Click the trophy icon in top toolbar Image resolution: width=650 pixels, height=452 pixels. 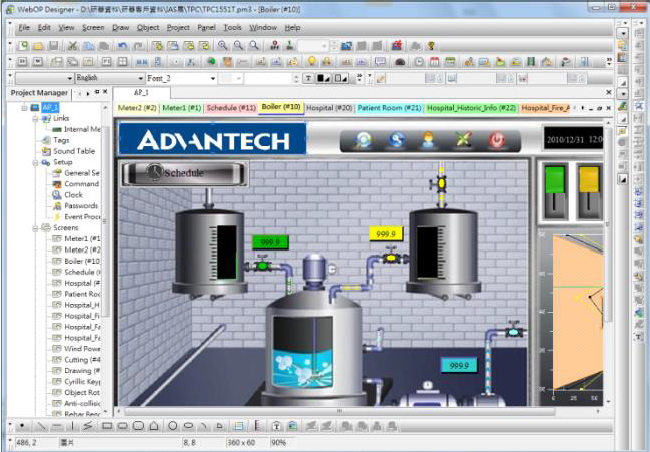(x=431, y=46)
